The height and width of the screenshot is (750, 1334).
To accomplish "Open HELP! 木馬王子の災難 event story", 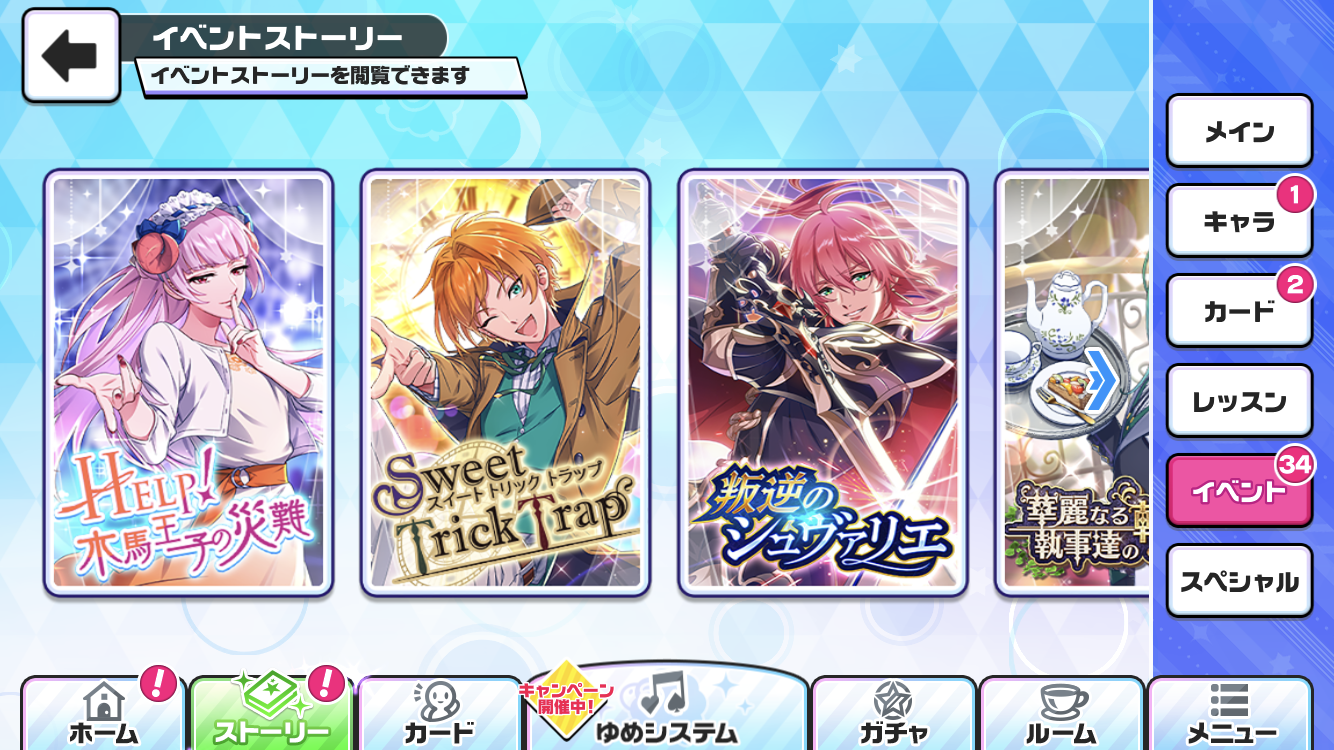I will click(x=188, y=383).
